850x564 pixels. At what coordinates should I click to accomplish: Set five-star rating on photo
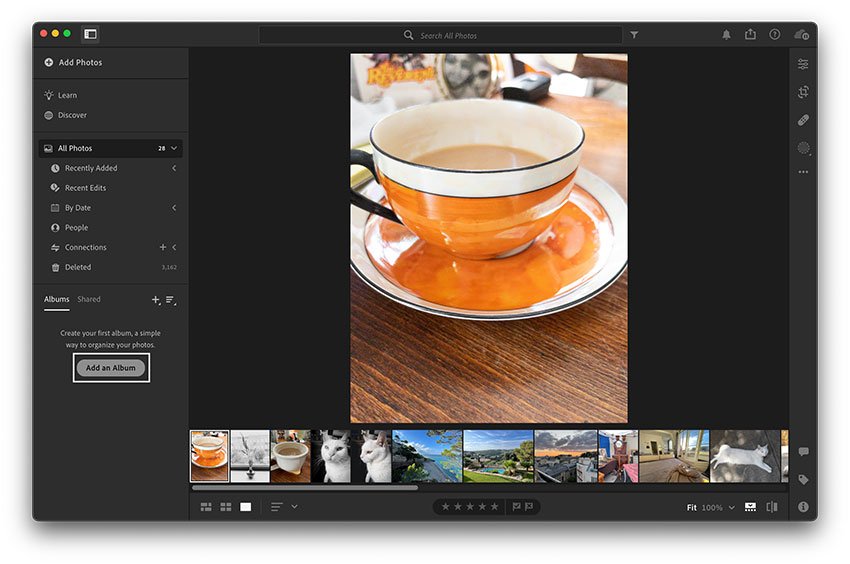(x=494, y=507)
